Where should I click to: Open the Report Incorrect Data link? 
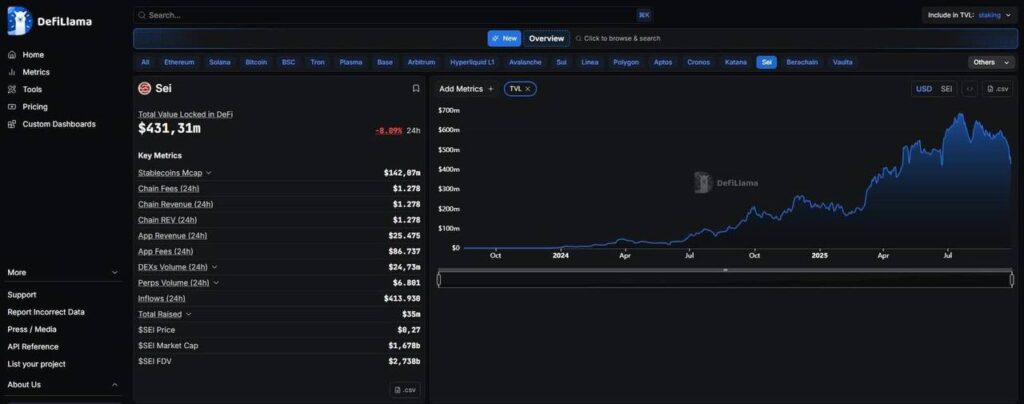(x=46, y=312)
